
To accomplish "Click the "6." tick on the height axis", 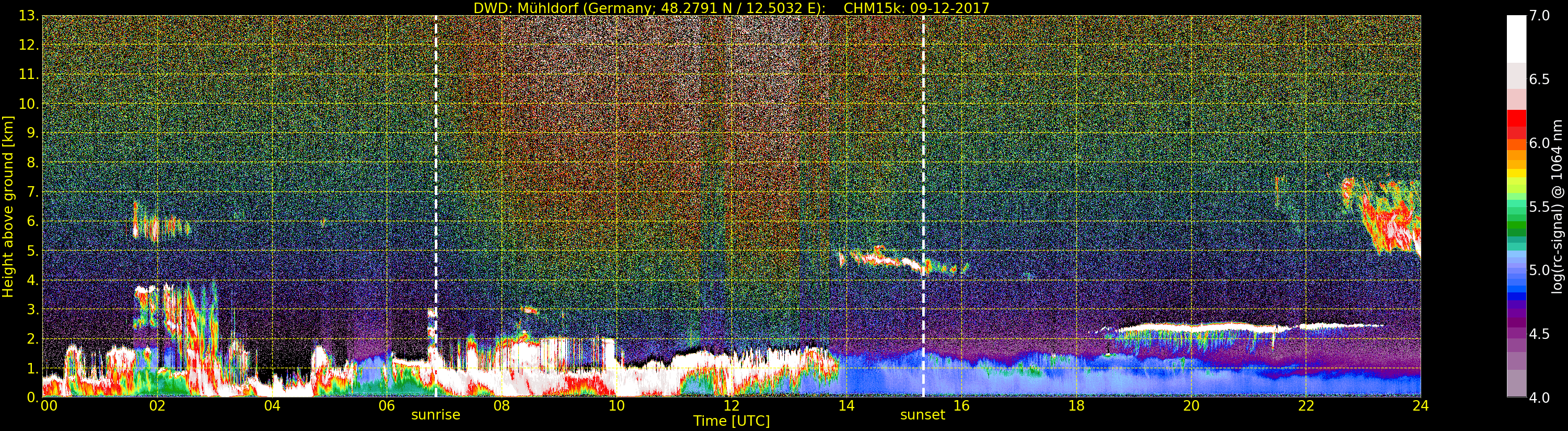I will (x=32, y=221).
